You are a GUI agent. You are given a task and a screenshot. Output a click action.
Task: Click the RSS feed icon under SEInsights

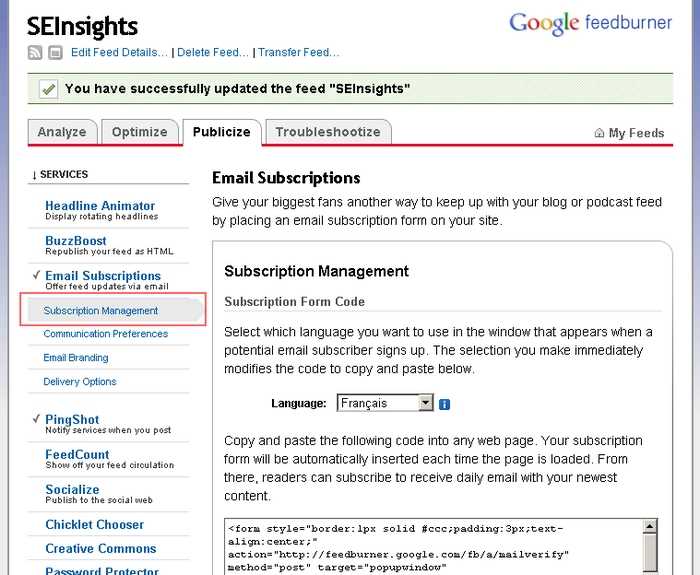click(x=35, y=52)
